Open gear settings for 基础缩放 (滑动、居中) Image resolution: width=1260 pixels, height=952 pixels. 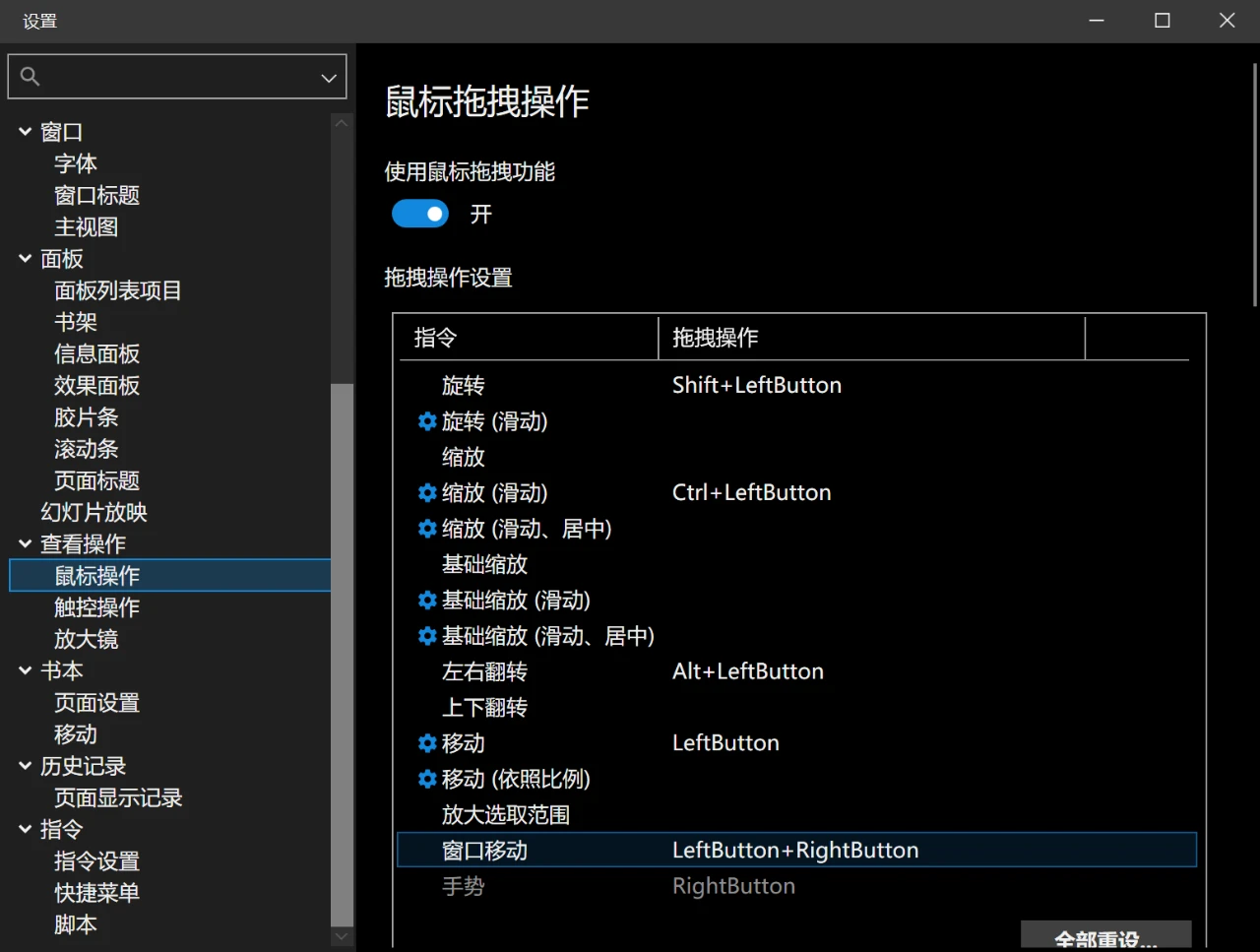(x=427, y=636)
